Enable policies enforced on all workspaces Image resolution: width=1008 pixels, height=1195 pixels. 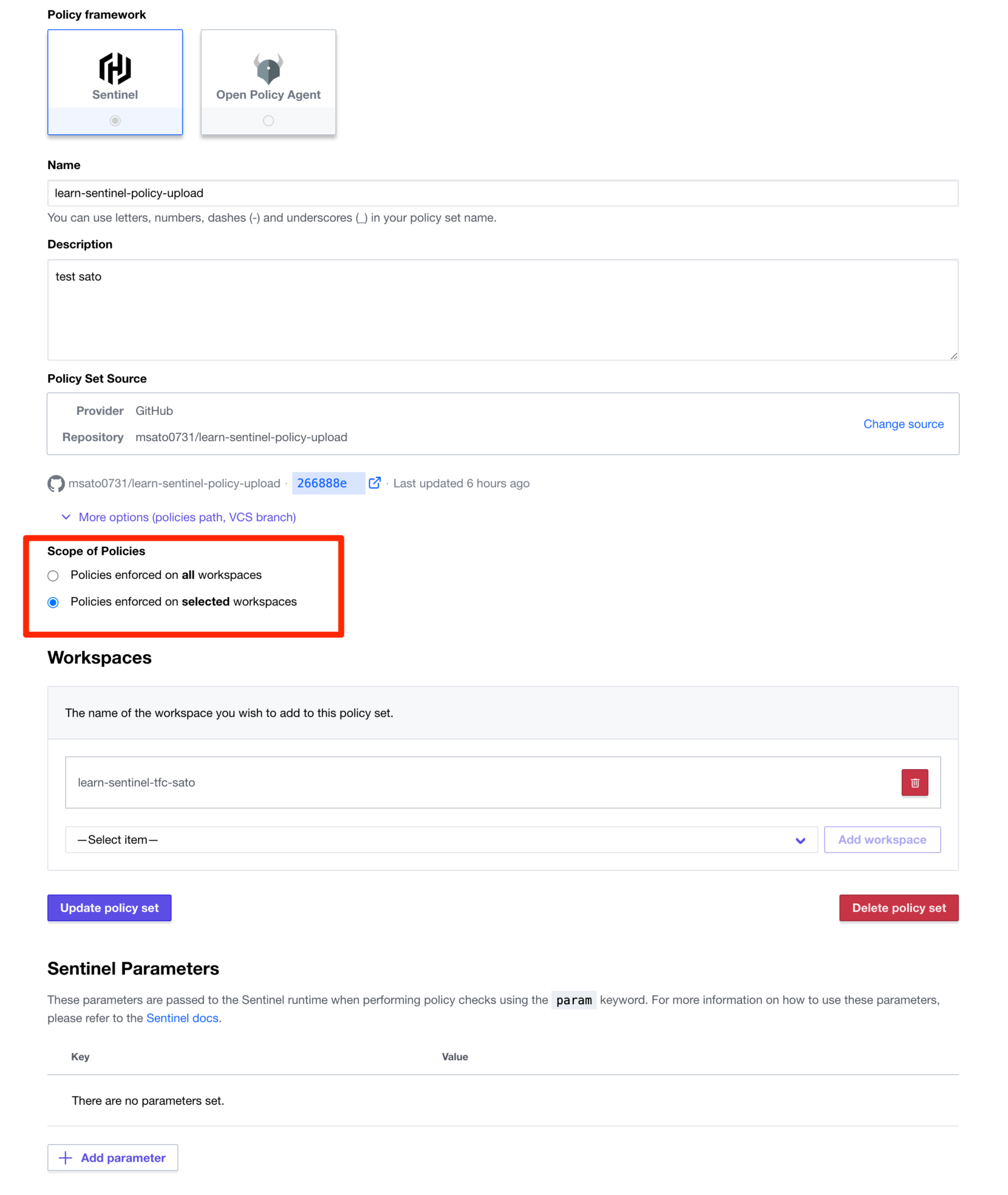coord(53,575)
